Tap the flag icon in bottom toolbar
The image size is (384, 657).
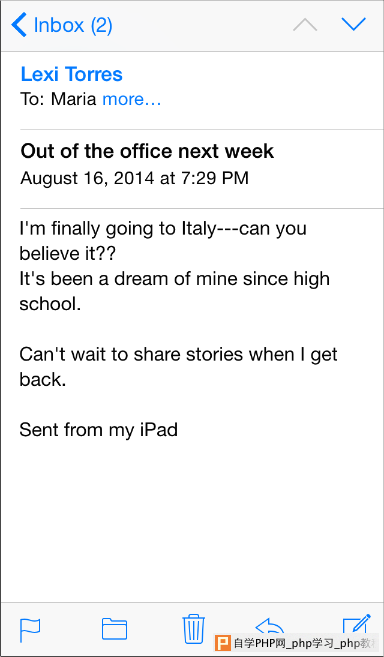tap(30, 630)
